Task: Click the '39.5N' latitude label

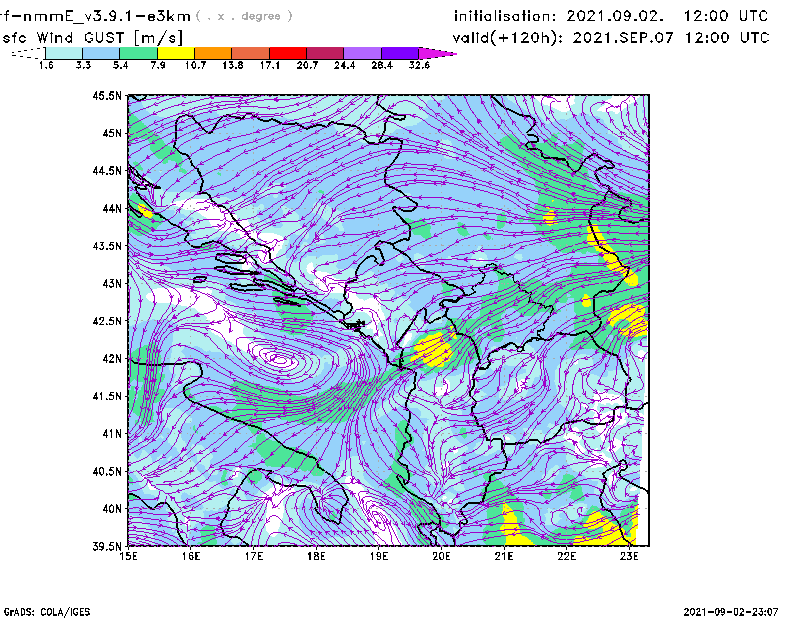Action: [x=108, y=547]
